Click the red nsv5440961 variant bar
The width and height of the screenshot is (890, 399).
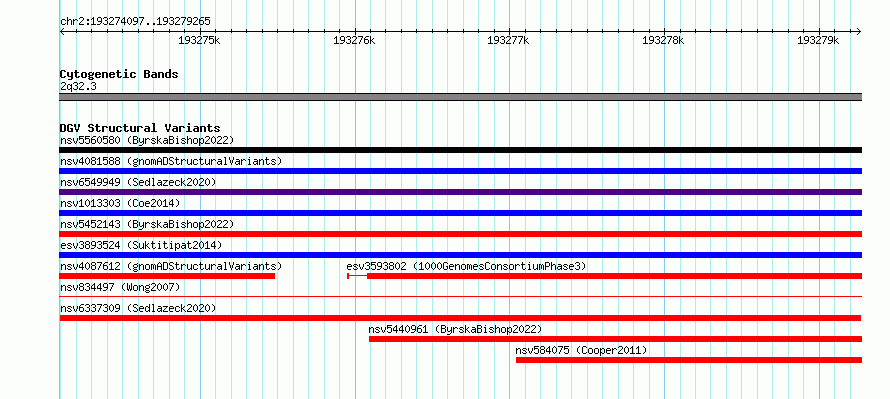click(615, 339)
